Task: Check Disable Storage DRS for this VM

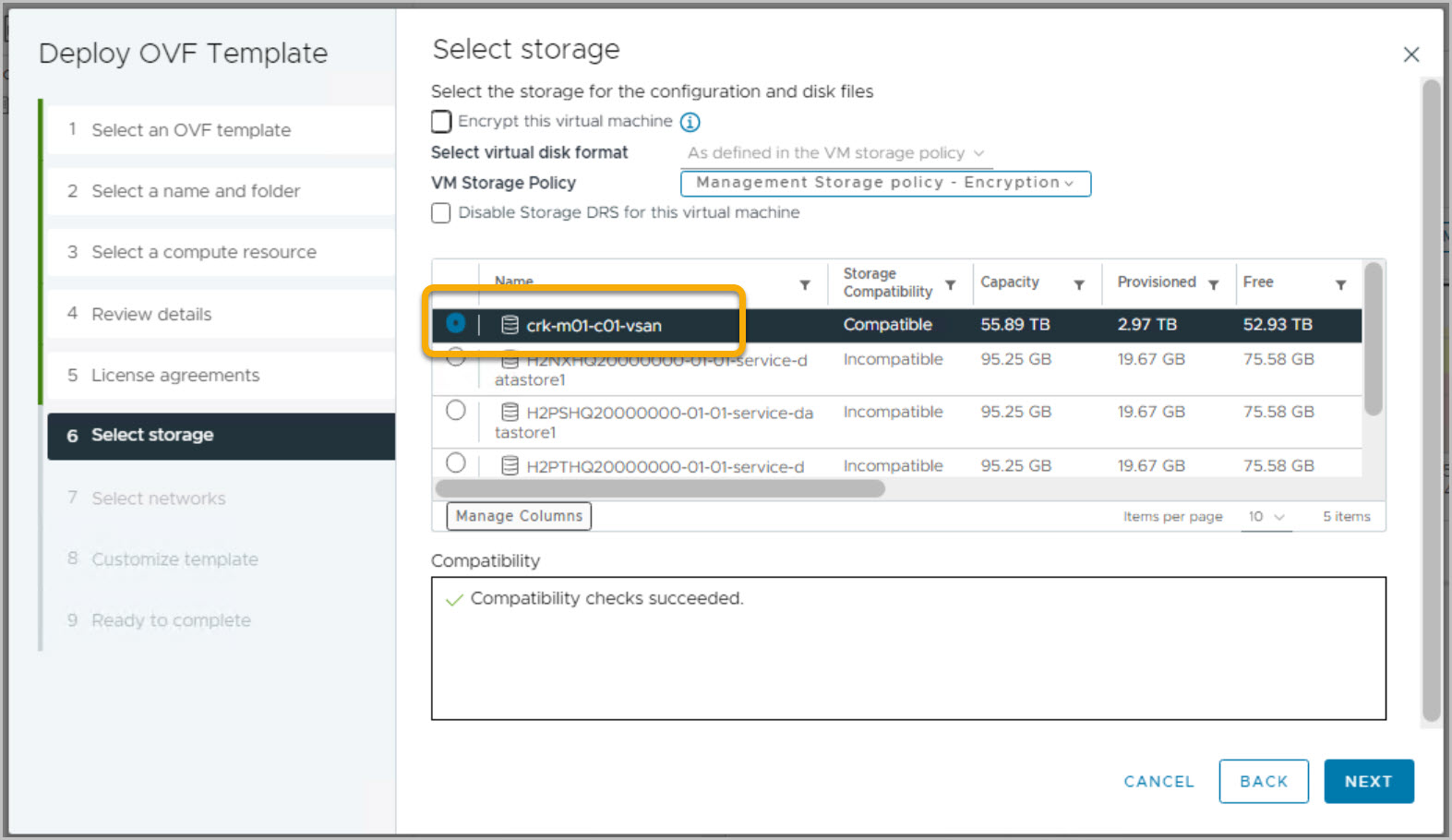Action: [x=441, y=213]
